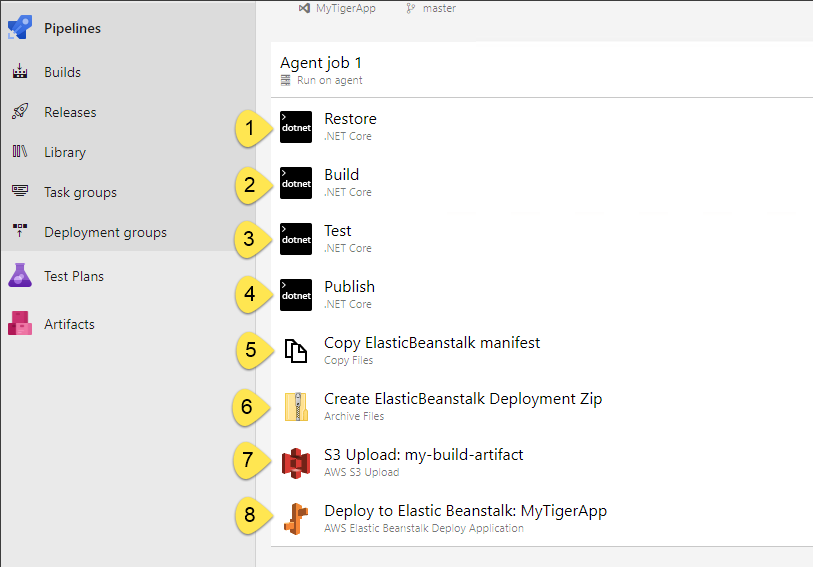Select the Build task
The height and width of the screenshot is (567, 813).
[x=341, y=175]
